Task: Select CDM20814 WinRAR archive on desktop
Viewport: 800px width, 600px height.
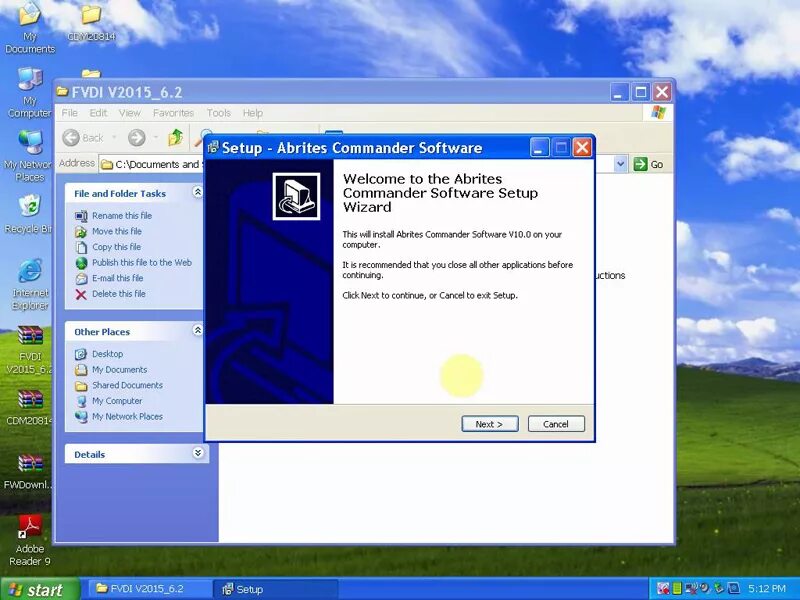Action: [30, 408]
